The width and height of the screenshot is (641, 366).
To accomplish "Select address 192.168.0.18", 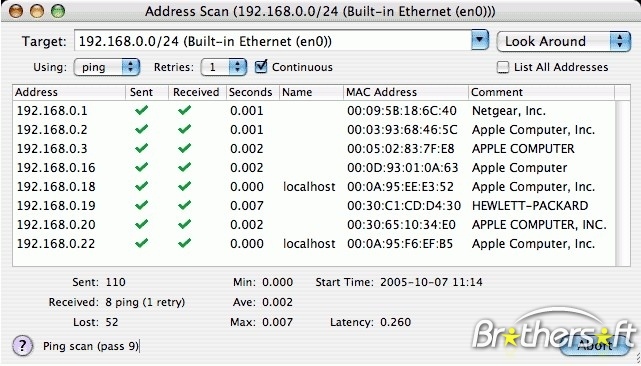I will click(x=56, y=186).
